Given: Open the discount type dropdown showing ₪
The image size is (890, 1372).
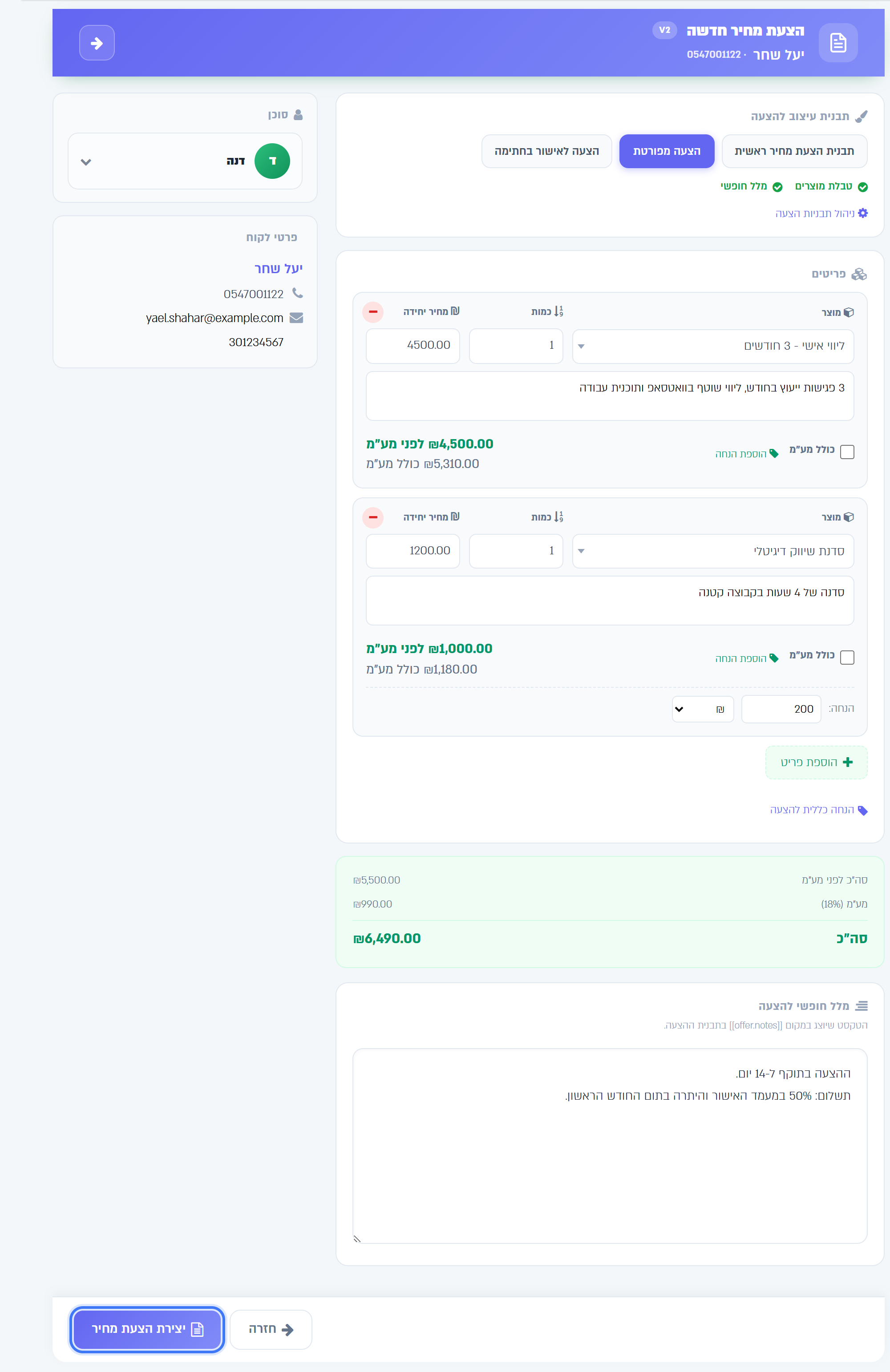Looking at the screenshot, I should click(x=703, y=709).
